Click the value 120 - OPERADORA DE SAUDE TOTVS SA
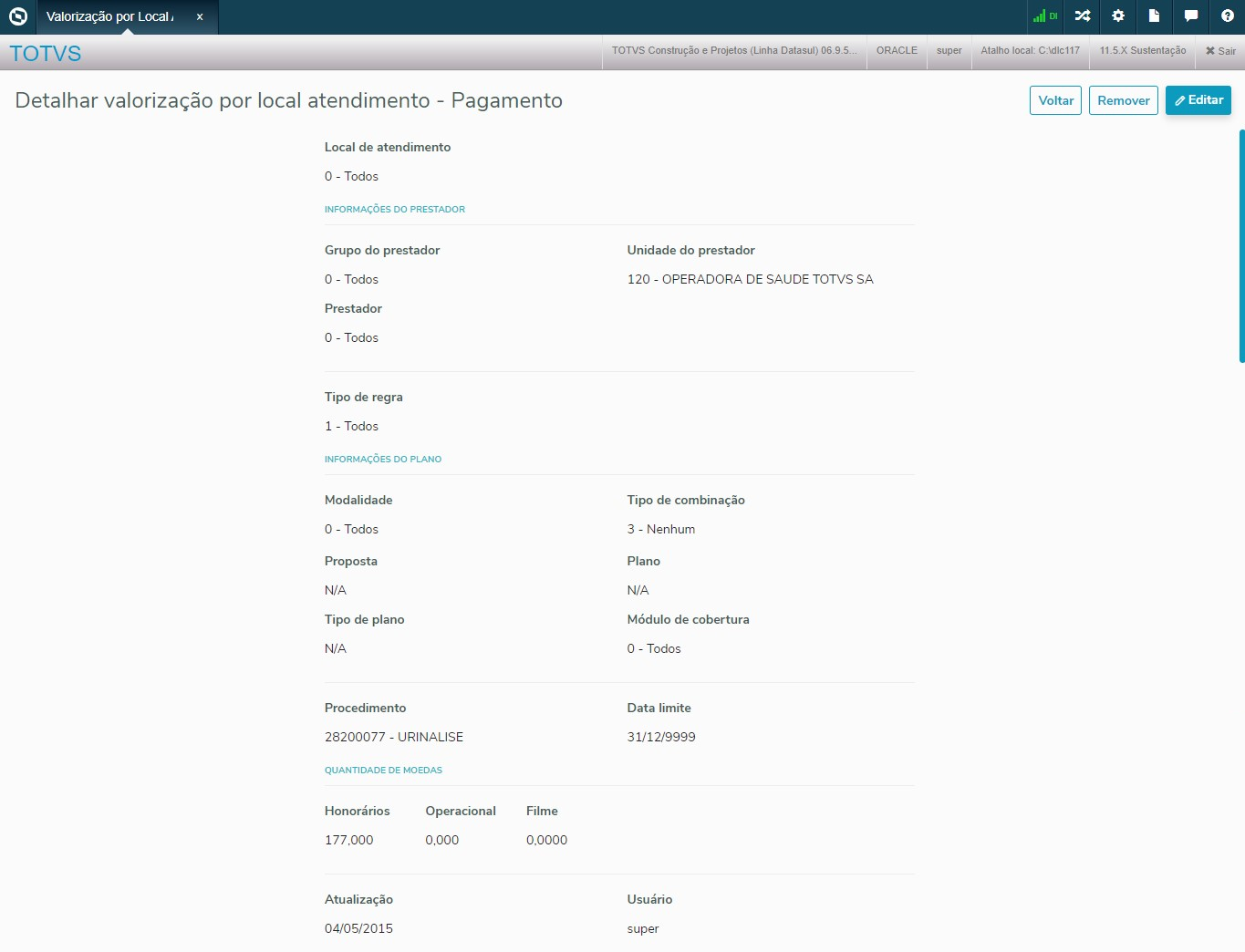This screenshot has height=952, width=1245. [751, 279]
